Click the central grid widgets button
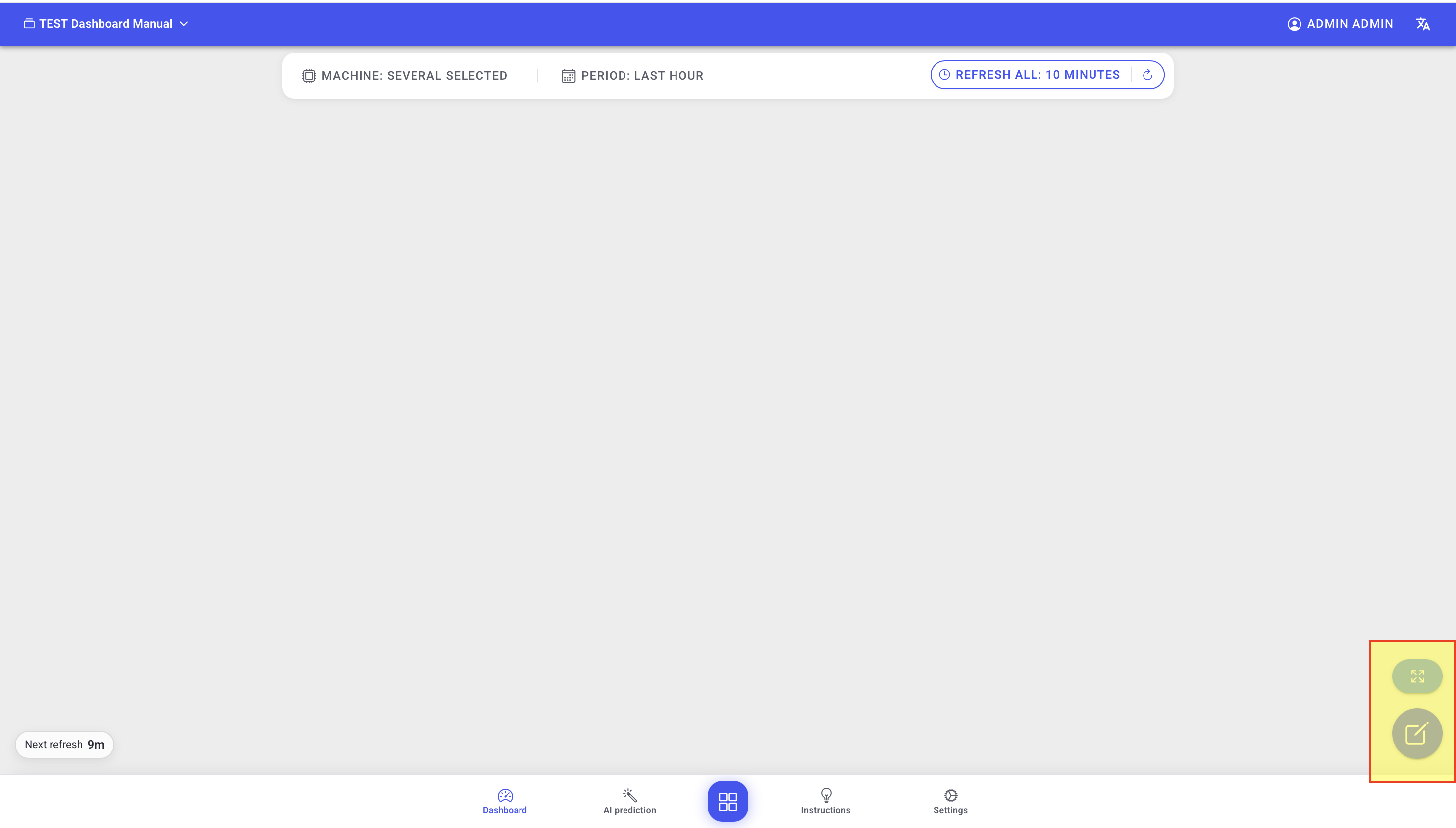This screenshot has height=828, width=1456. tap(728, 801)
